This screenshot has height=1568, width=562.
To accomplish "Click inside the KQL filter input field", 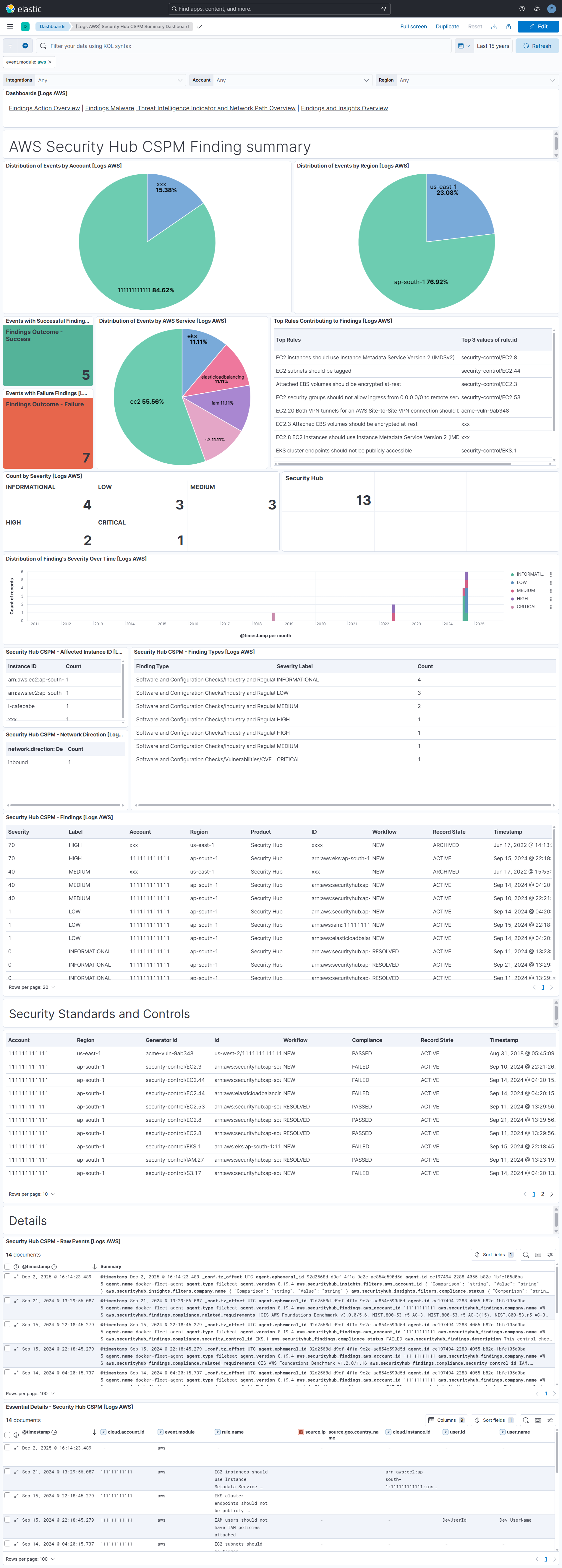I will click(183, 46).
